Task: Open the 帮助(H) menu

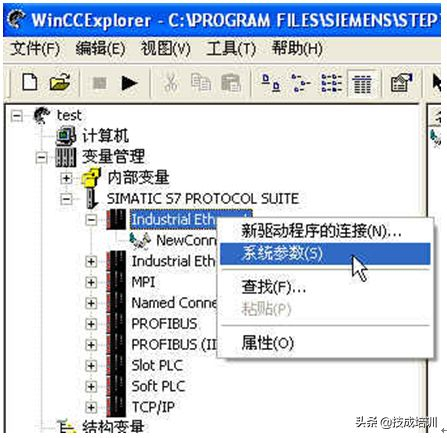Action: [297, 49]
